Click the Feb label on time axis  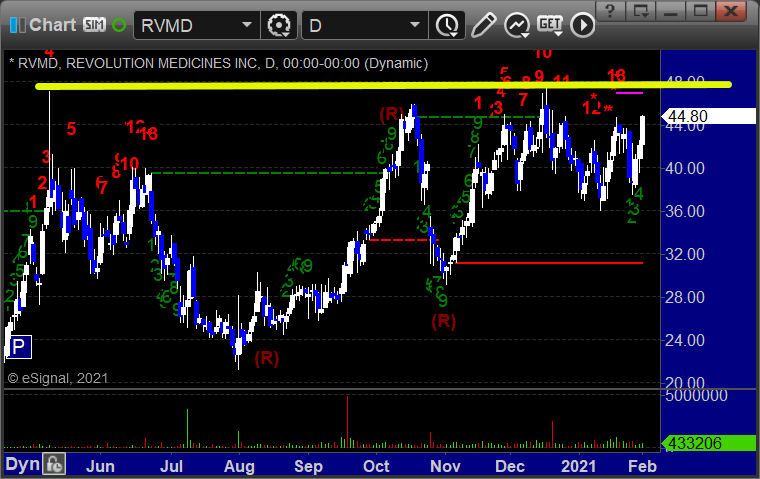click(642, 466)
